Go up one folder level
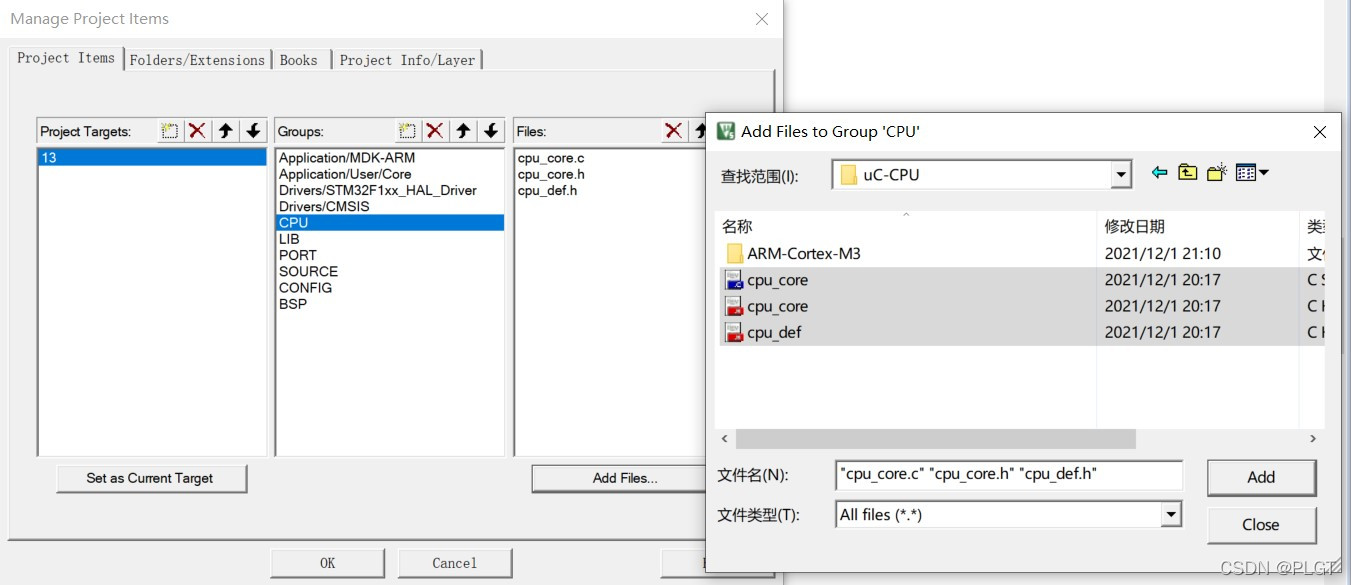 (1186, 171)
